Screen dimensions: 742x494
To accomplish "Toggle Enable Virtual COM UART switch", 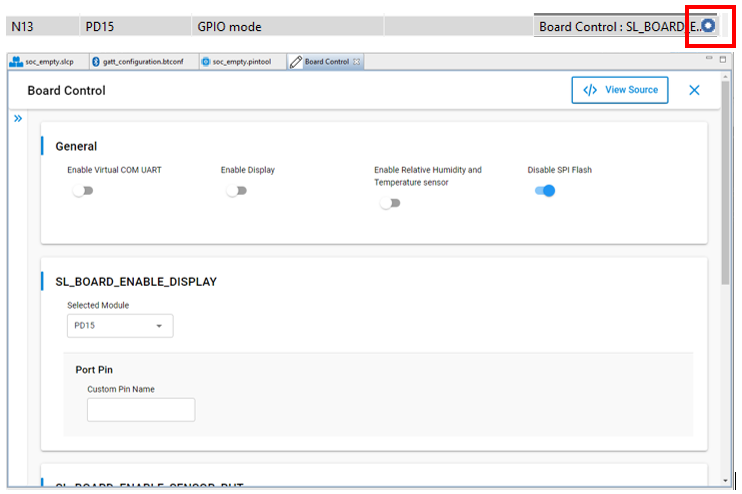I will pos(83,191).
